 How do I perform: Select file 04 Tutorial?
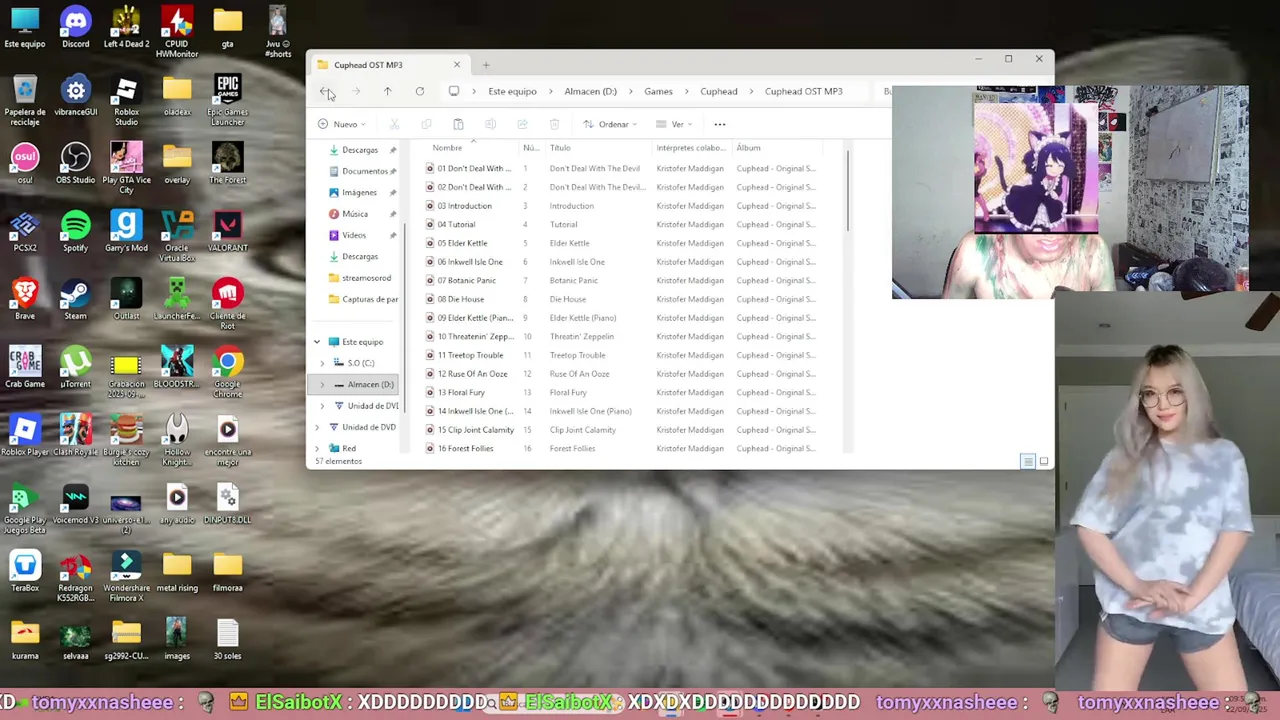pos(456,224)
